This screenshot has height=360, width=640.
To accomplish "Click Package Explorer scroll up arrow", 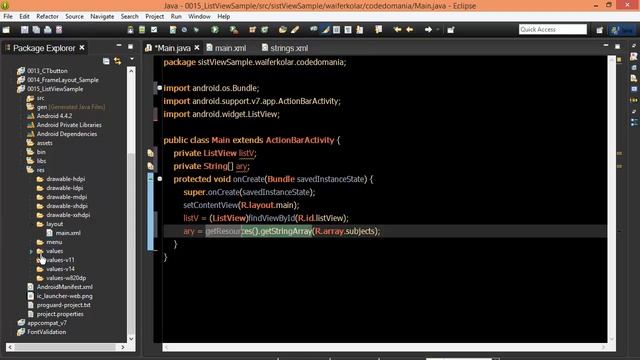I will pyautogui.click(x=131, y=71).
